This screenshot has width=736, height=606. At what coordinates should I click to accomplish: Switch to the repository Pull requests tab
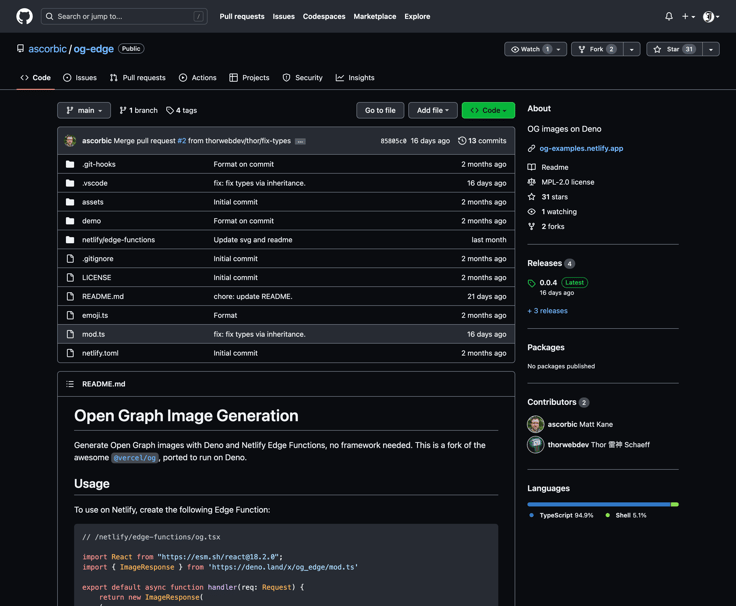click(x=138, y=78)
